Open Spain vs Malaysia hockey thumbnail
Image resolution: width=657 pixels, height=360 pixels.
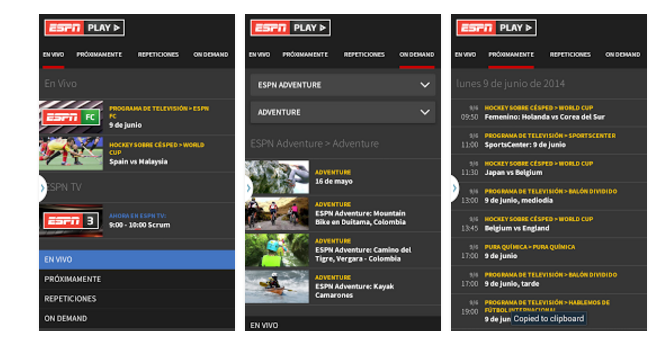[71, 153]
